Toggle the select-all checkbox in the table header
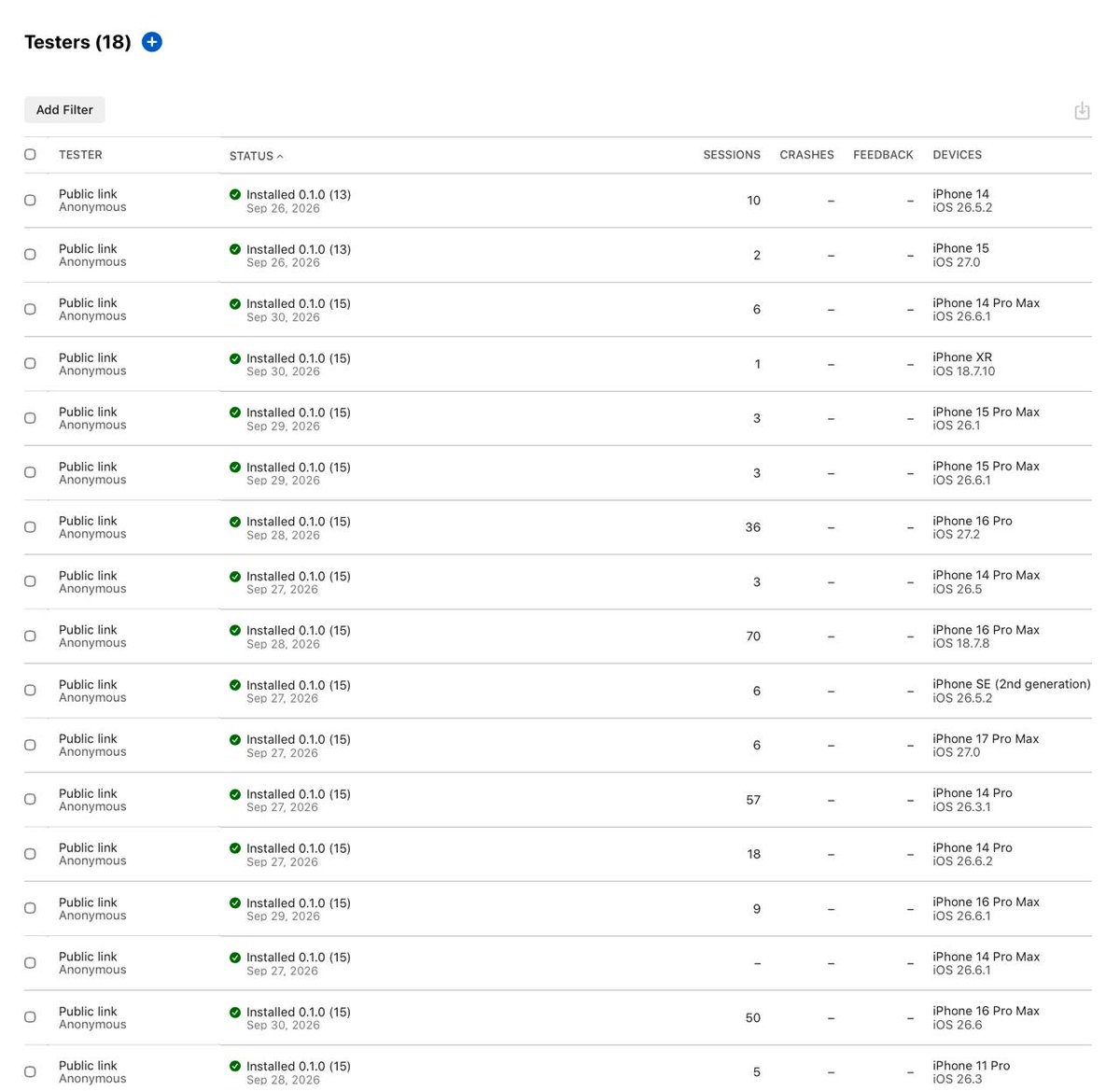 pyautogui.click(x=30, y=154)
